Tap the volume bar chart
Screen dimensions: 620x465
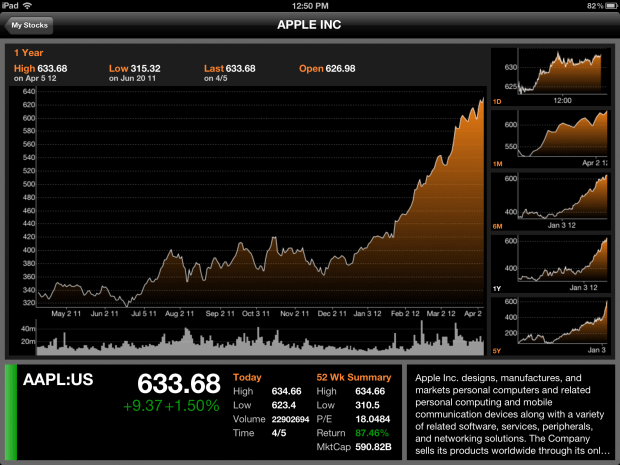(x=260, y=338)
